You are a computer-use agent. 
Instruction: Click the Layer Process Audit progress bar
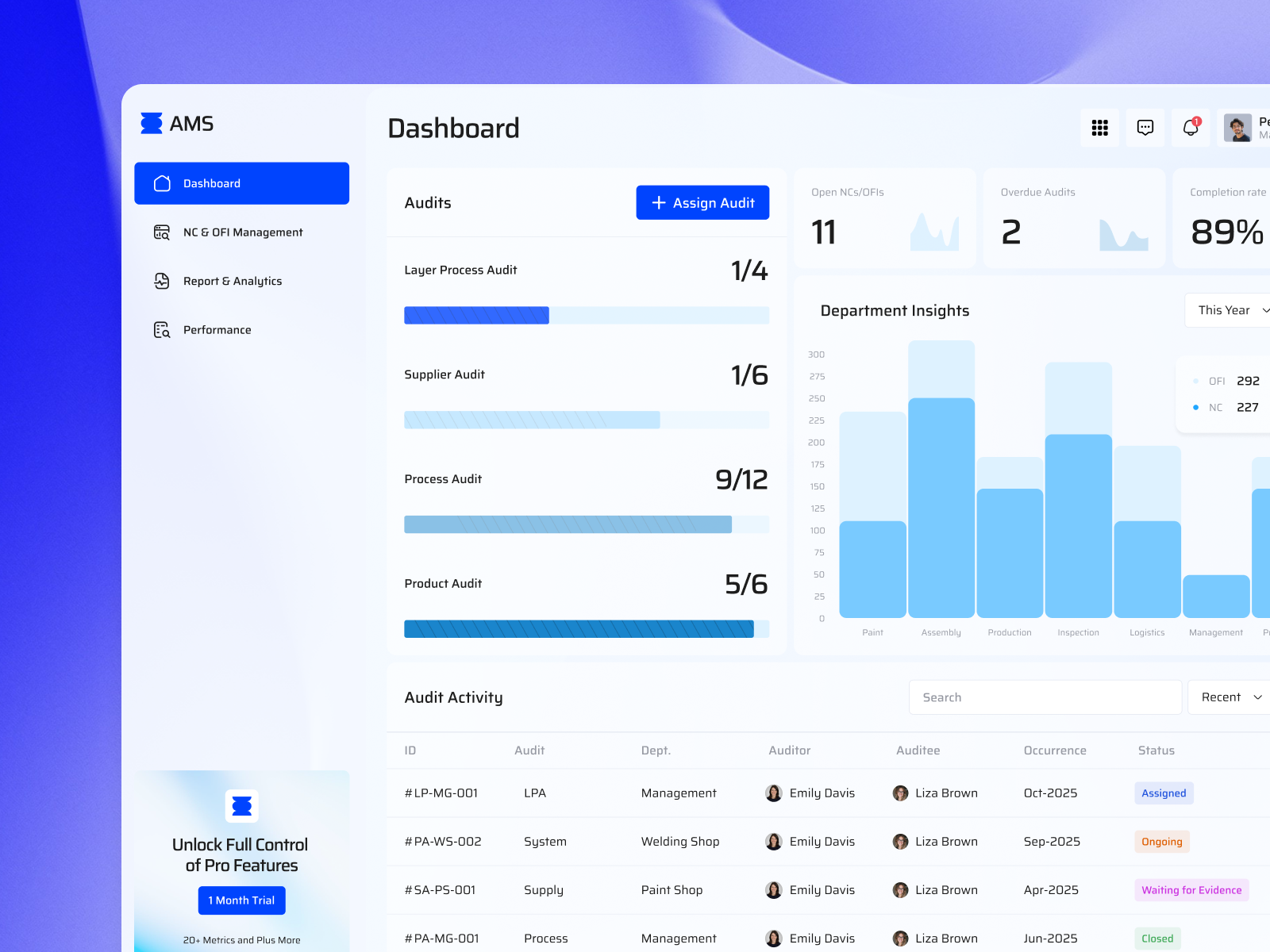(587, 315)
